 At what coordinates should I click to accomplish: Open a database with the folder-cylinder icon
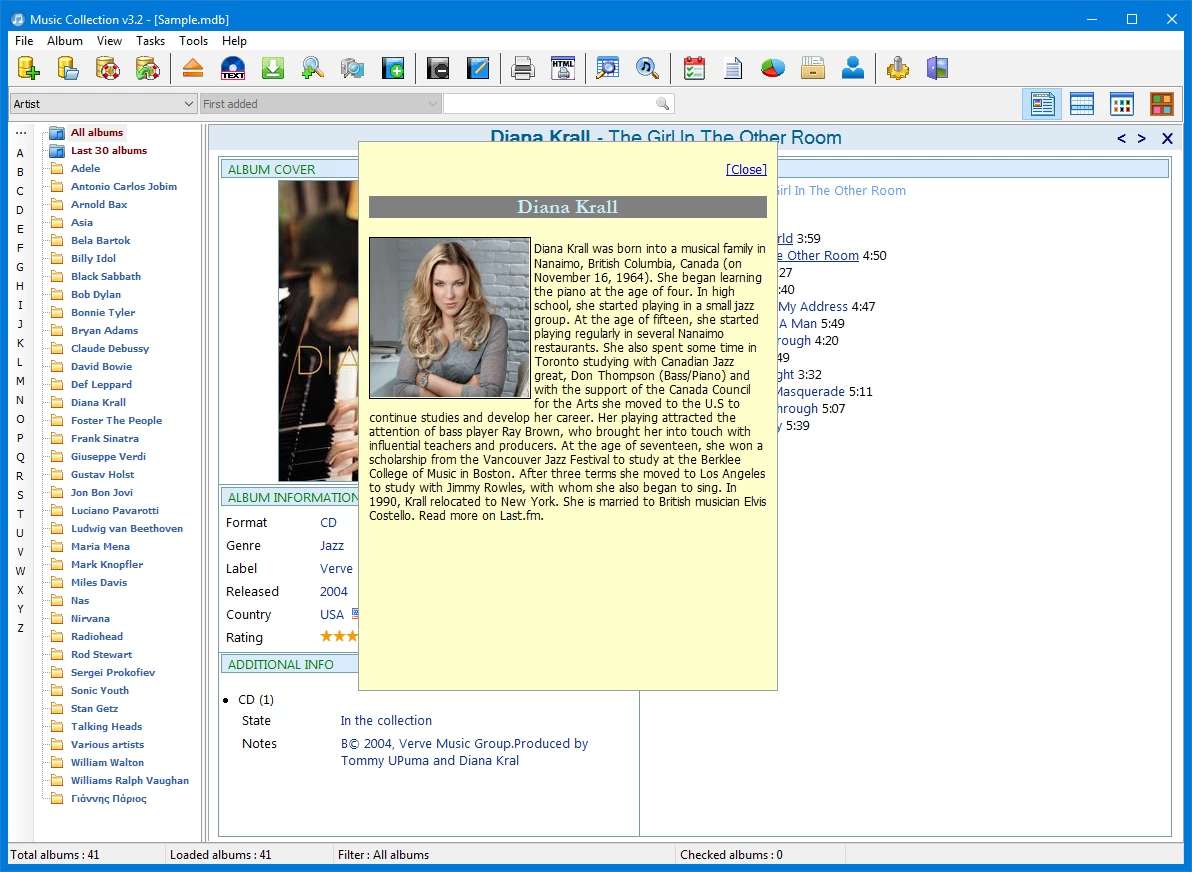[x=68, y=68]
